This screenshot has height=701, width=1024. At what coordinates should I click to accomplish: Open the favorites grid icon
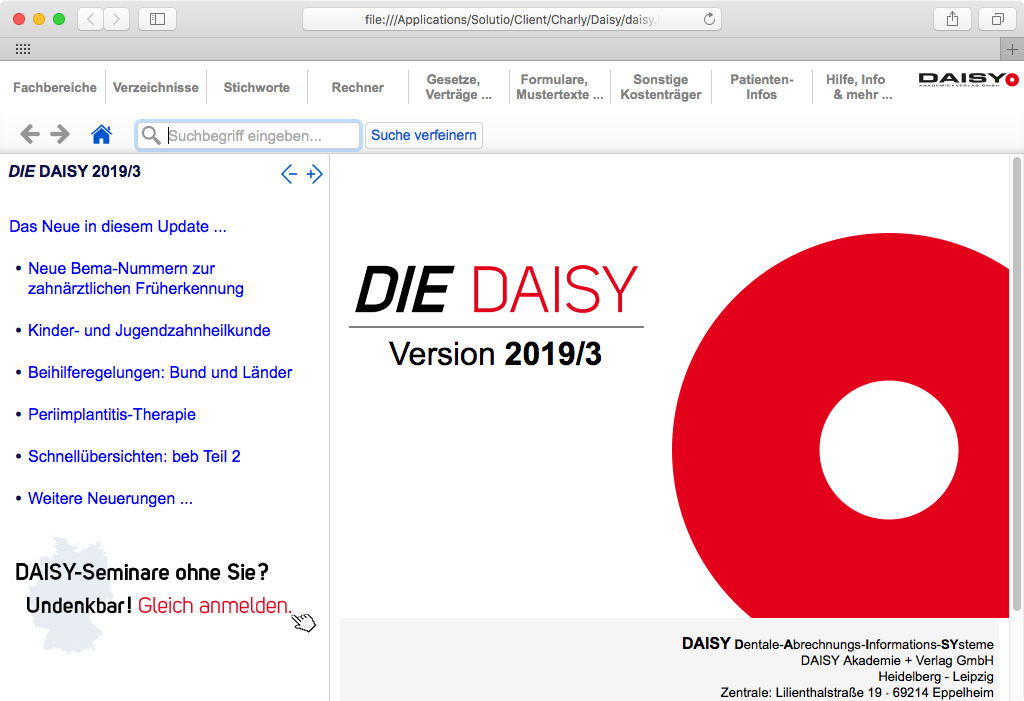[x=23, y=49]
